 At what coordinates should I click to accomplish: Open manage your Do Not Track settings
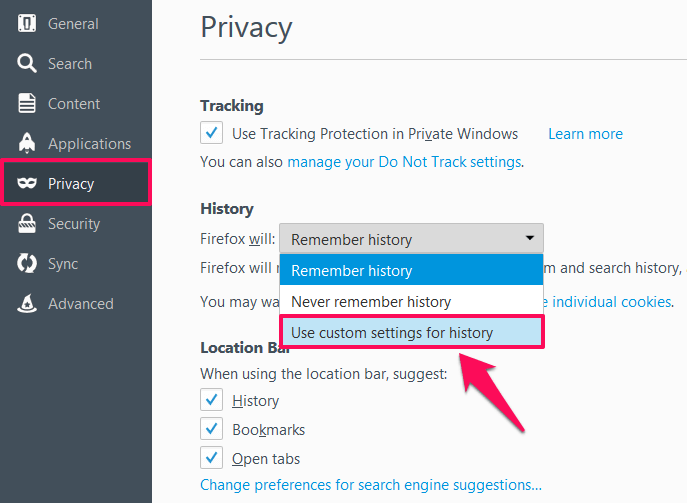click(x=404, y=161)
